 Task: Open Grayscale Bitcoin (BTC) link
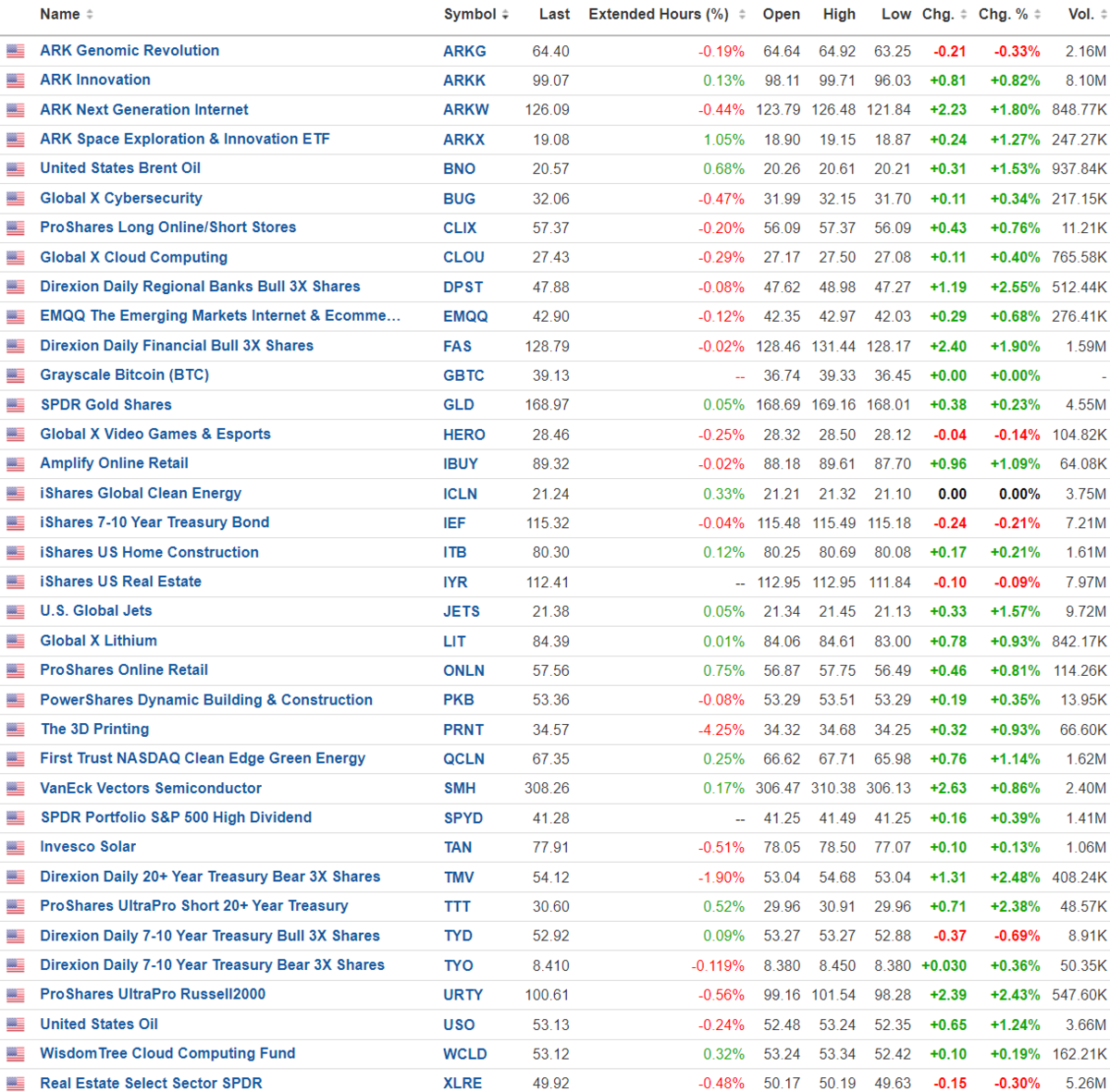[x=124, y=375]
